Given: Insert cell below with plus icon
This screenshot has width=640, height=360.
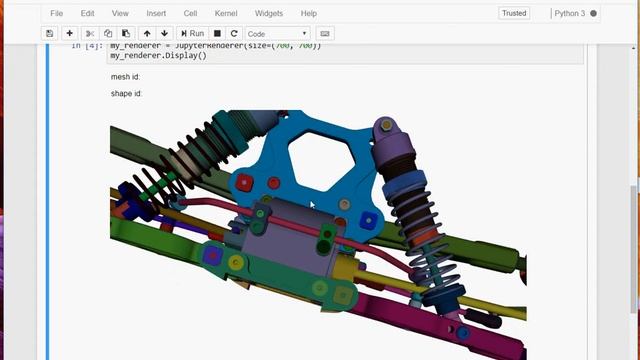Looking at the screenshot, I should point(69,33).
